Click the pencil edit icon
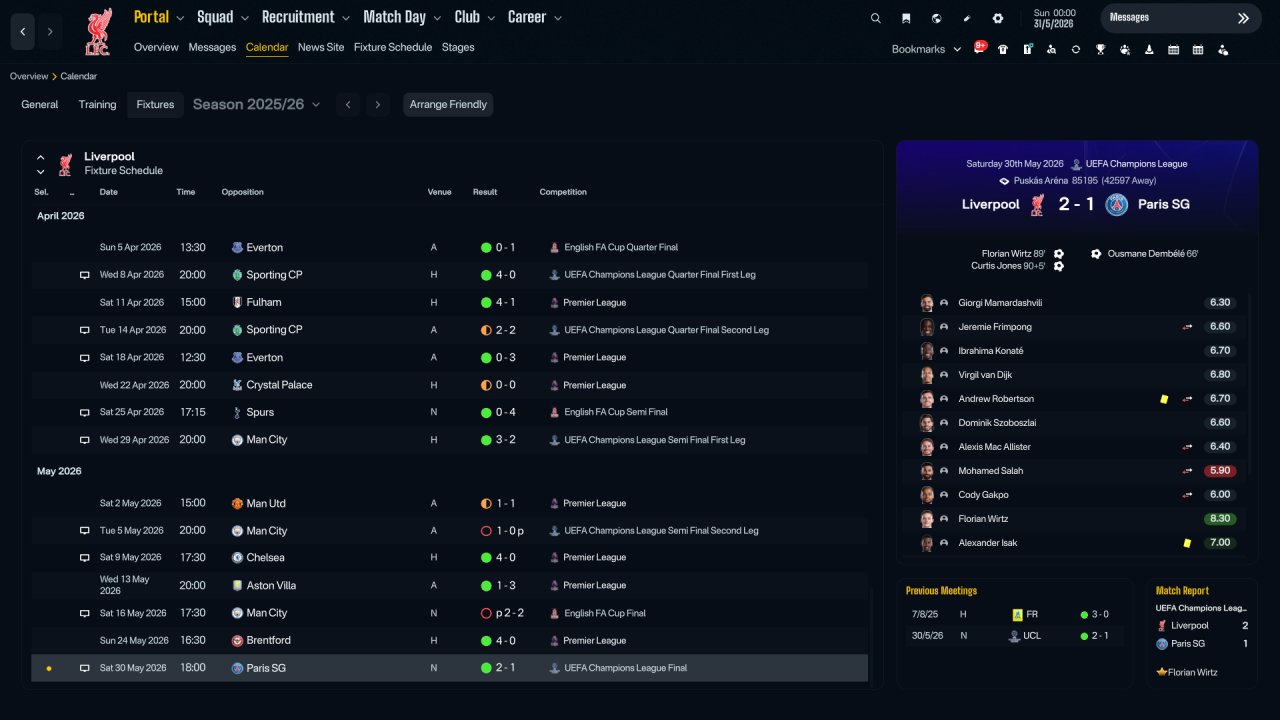1280x720 pixels. pos(967,18)
